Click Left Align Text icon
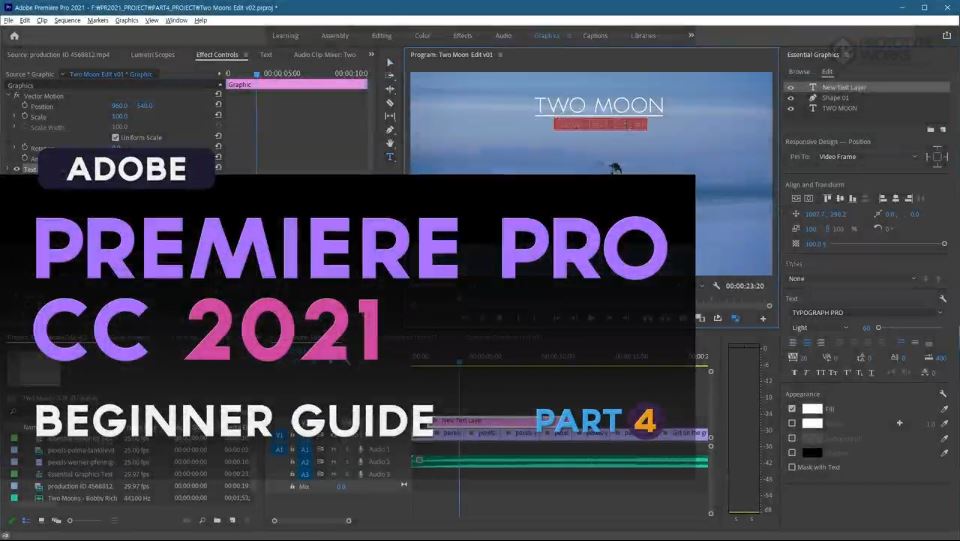This screenshot has width=960, height=541. (x=794, y=343)
